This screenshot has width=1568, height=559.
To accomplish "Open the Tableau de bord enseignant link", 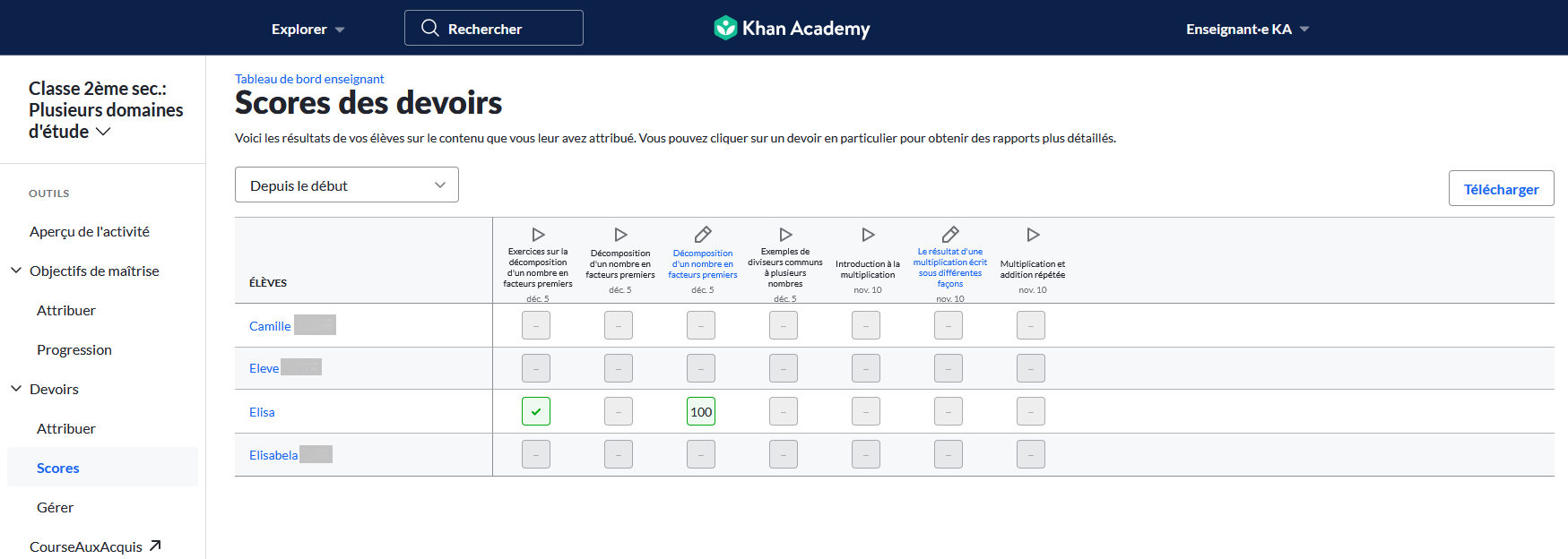I will coord(309,79).
